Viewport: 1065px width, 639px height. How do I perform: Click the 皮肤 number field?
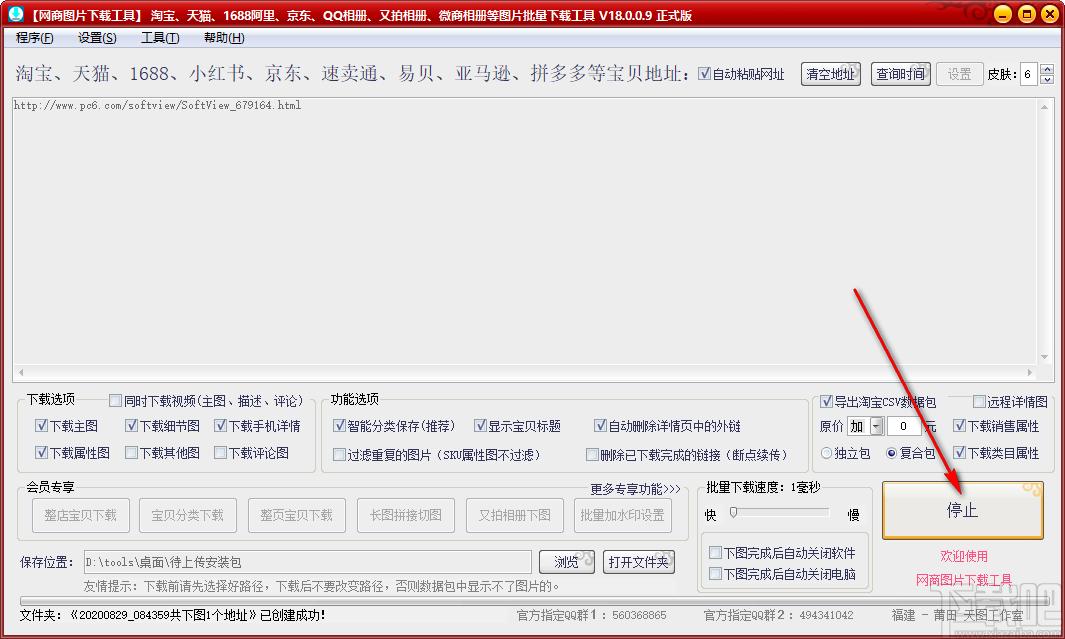click(1030, 74)
